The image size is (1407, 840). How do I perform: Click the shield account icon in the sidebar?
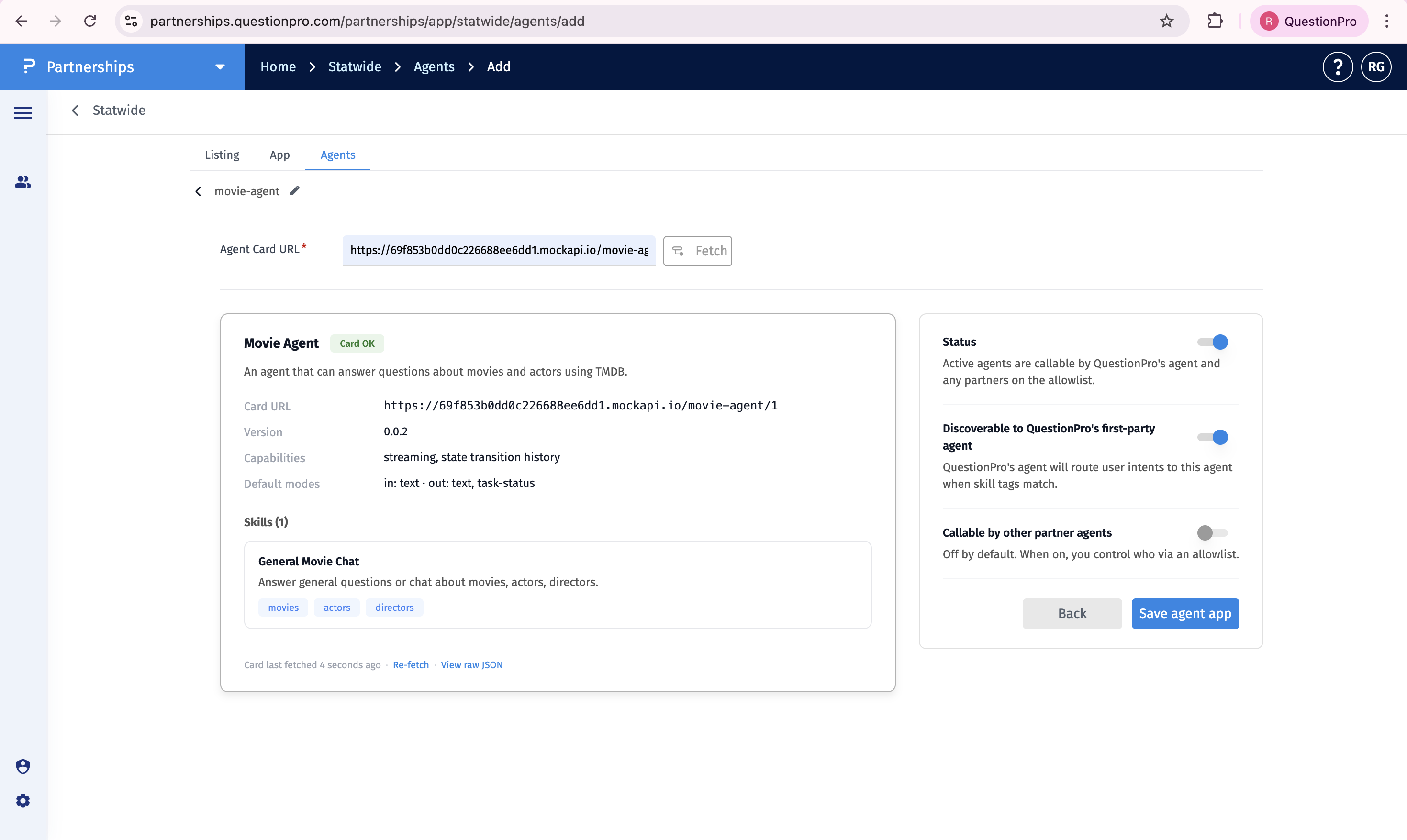pyautogui.click(x=22, y=766)
